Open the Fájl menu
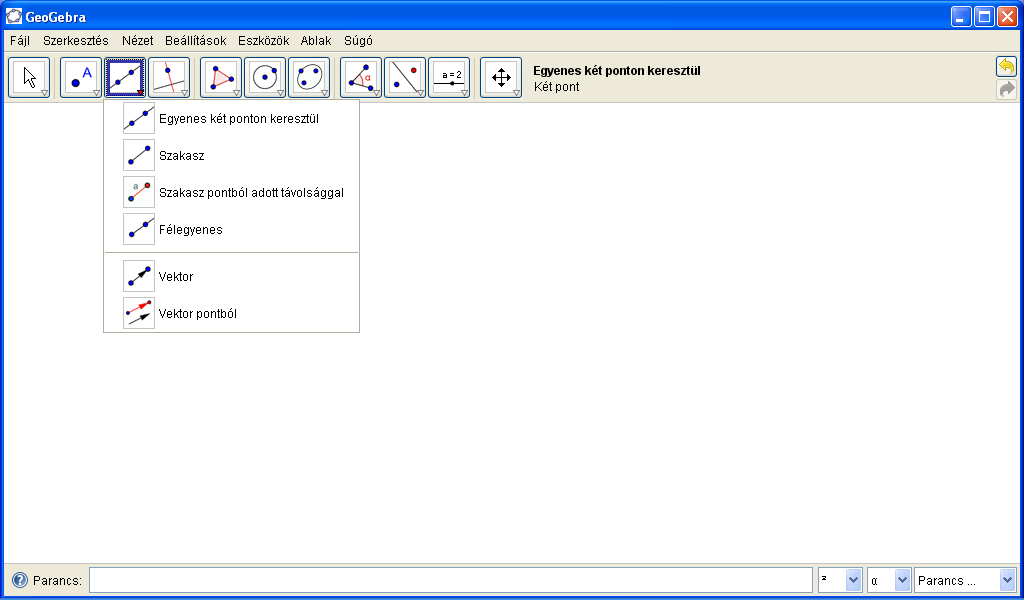 (20, 40)
